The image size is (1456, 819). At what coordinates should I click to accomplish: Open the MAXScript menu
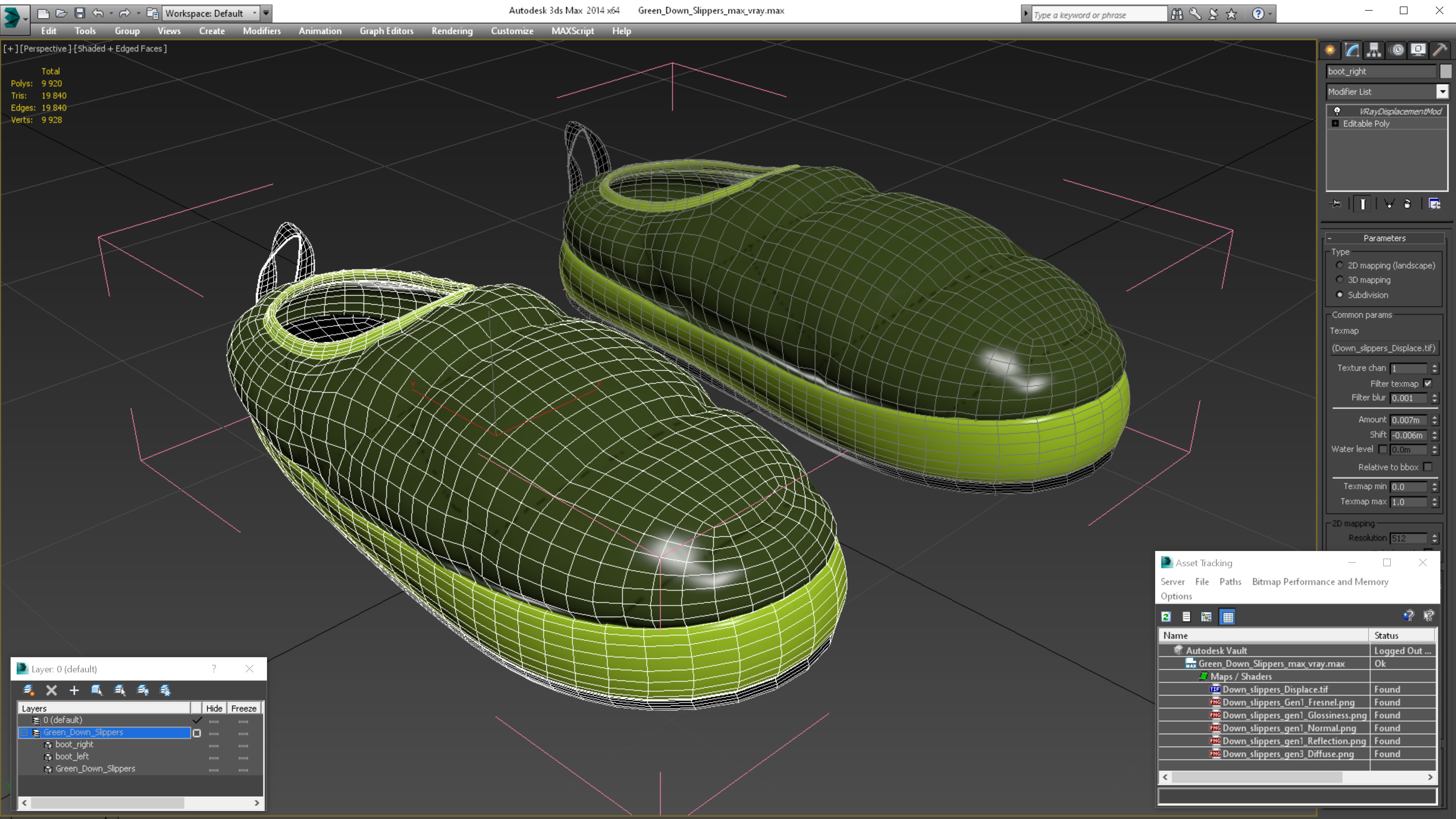coord(573,31)
